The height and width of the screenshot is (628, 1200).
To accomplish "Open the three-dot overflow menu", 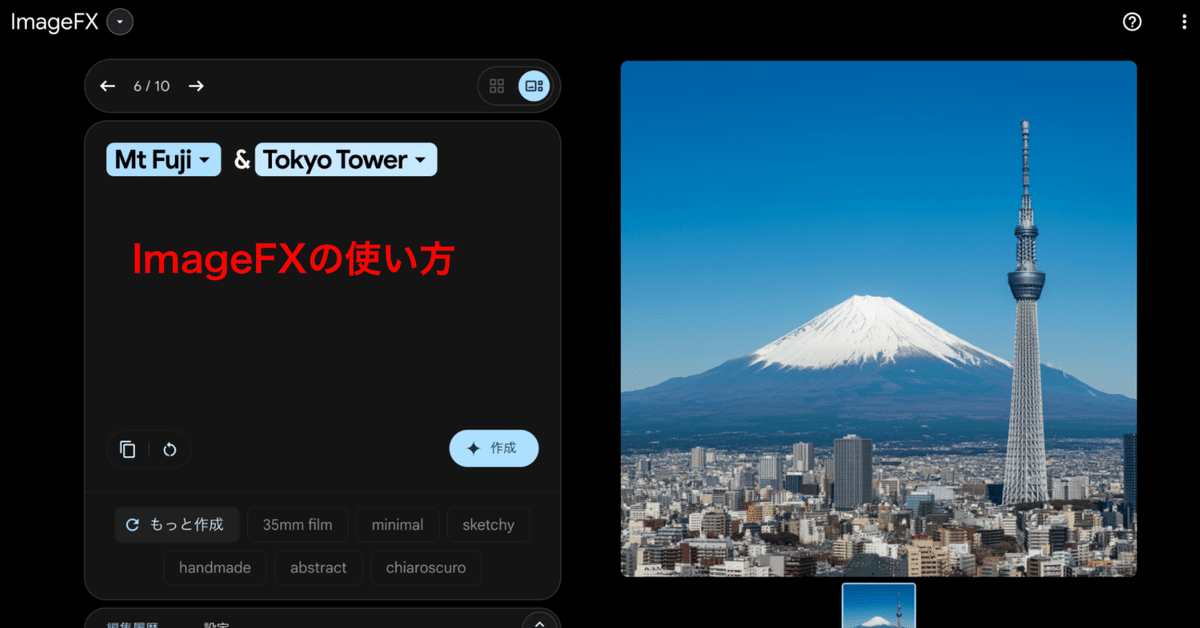I will pos(1184,21).
